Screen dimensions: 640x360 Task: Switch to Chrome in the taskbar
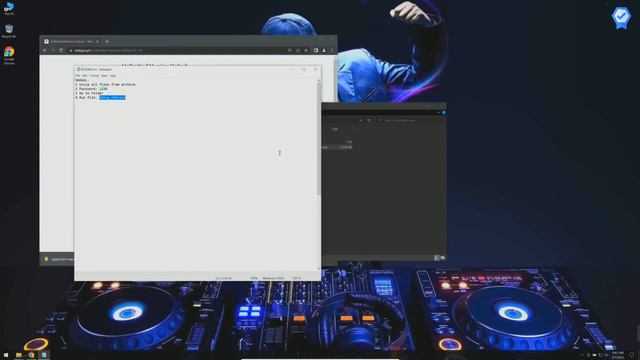click(x=31, y=356)
